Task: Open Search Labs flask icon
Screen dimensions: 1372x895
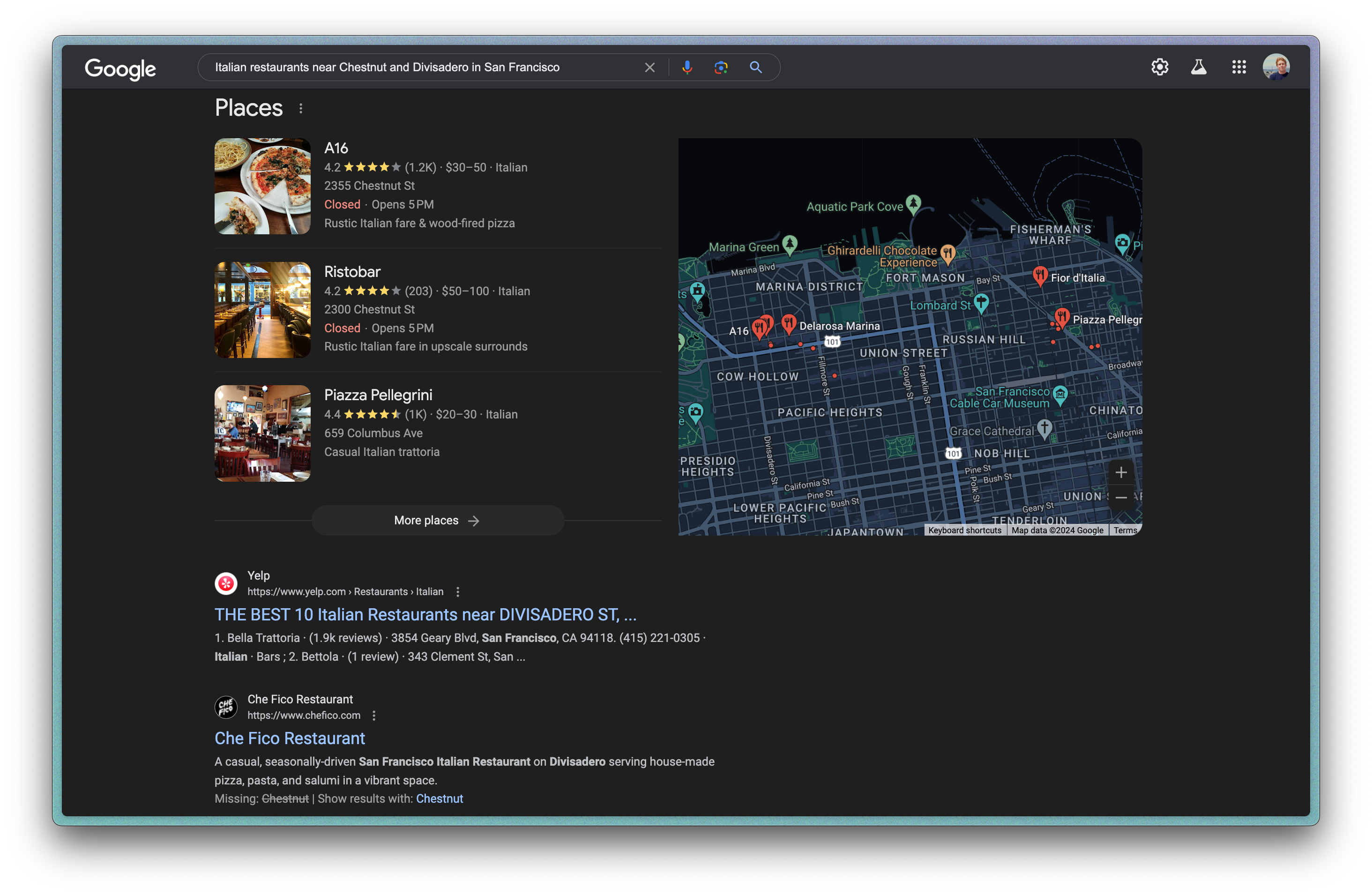Action: coord(1199,67)
